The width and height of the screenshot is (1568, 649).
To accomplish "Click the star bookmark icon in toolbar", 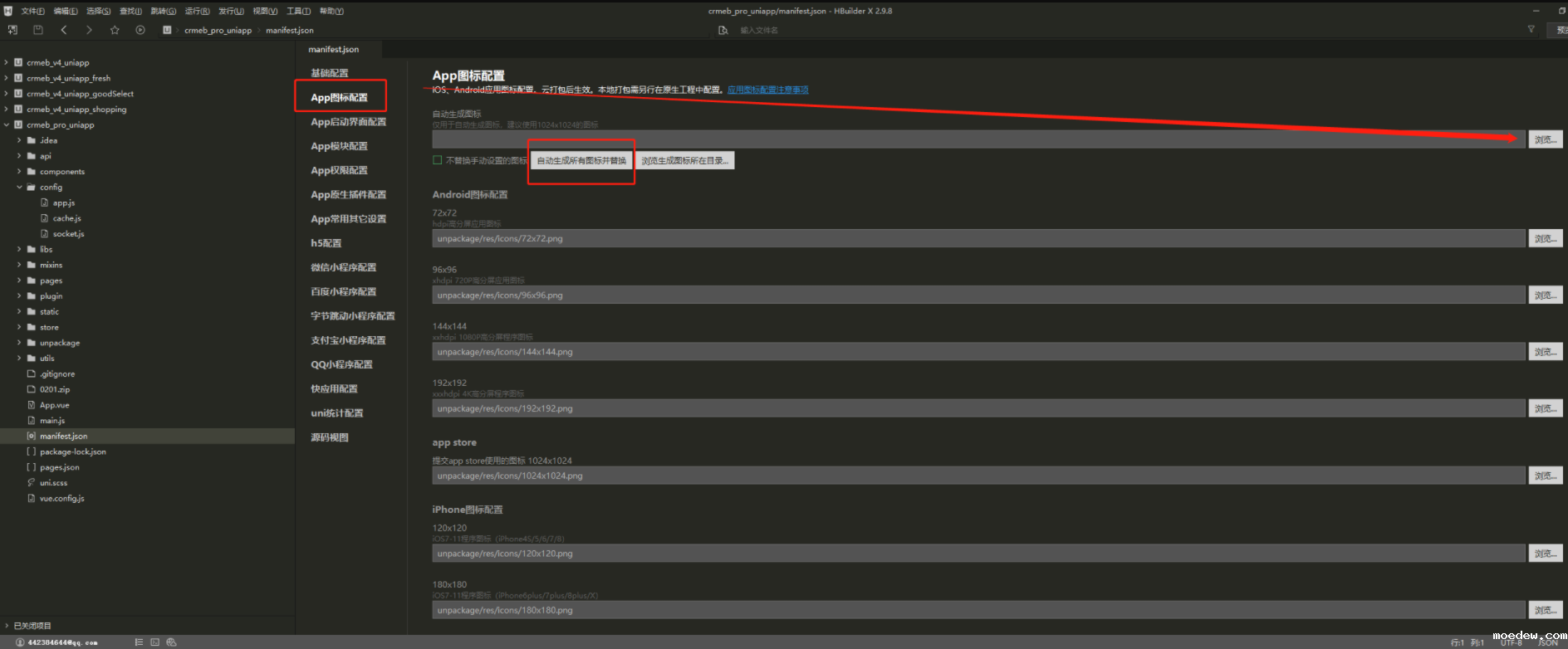I will coord(115,30).
